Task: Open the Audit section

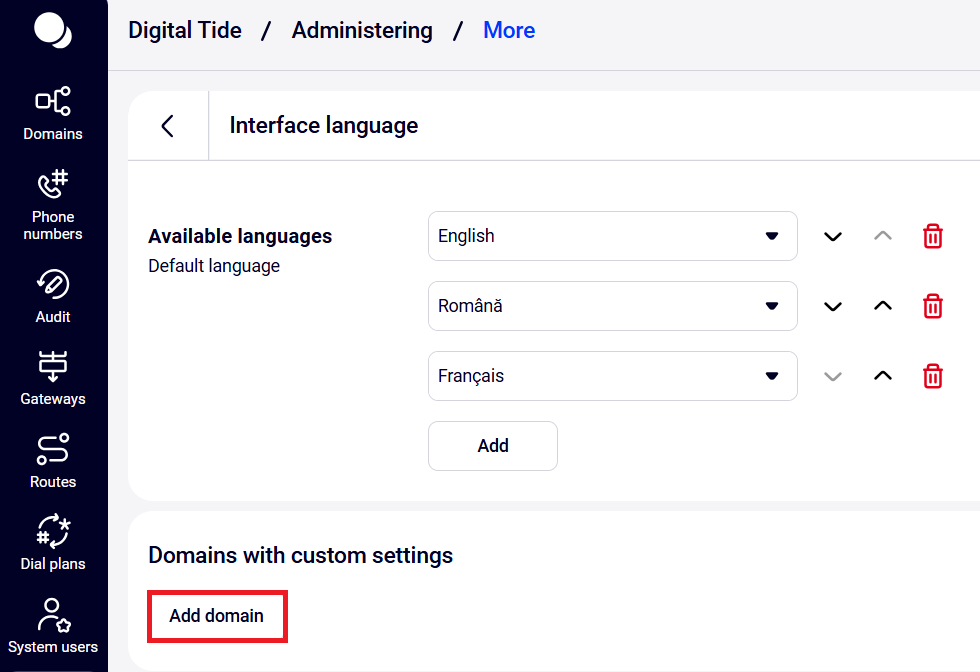Action: [53, 296]
